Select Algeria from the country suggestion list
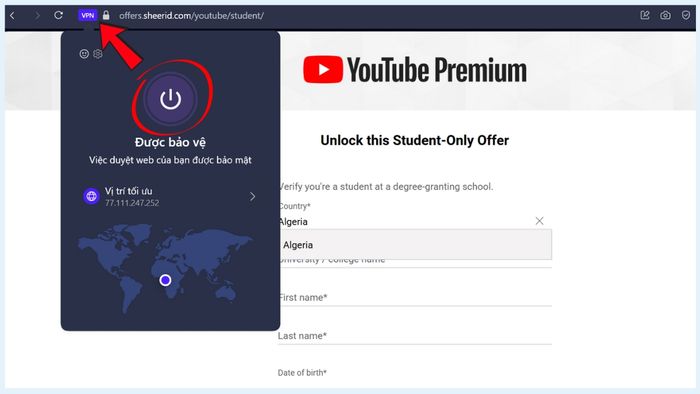The height and width of the screenshot is (394, 700). (415, 245)
